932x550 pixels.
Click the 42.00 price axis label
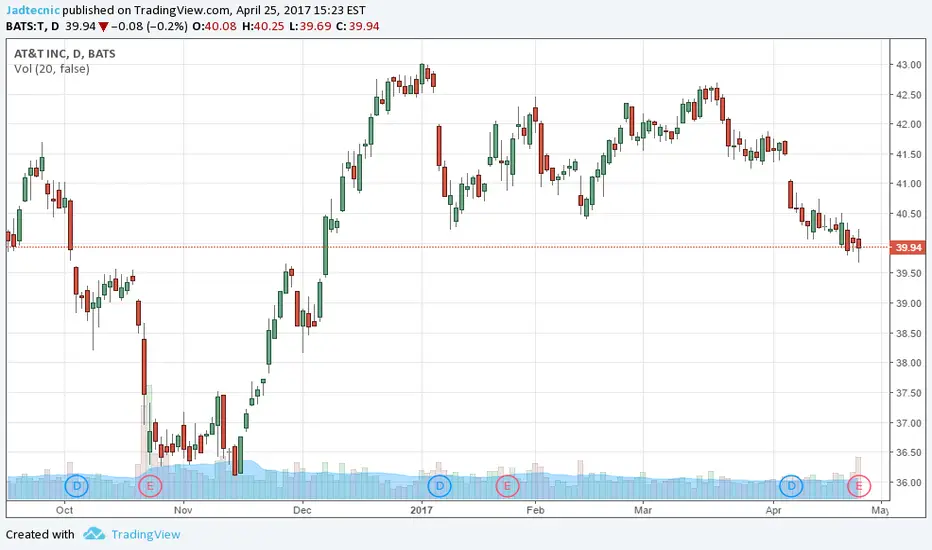pos(909,124)
